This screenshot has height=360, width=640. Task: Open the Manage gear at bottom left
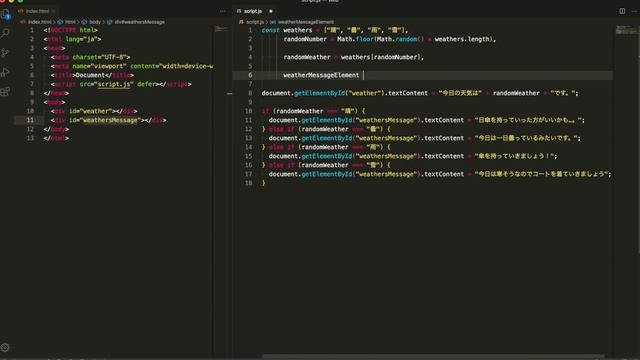[x=5, y=348]
